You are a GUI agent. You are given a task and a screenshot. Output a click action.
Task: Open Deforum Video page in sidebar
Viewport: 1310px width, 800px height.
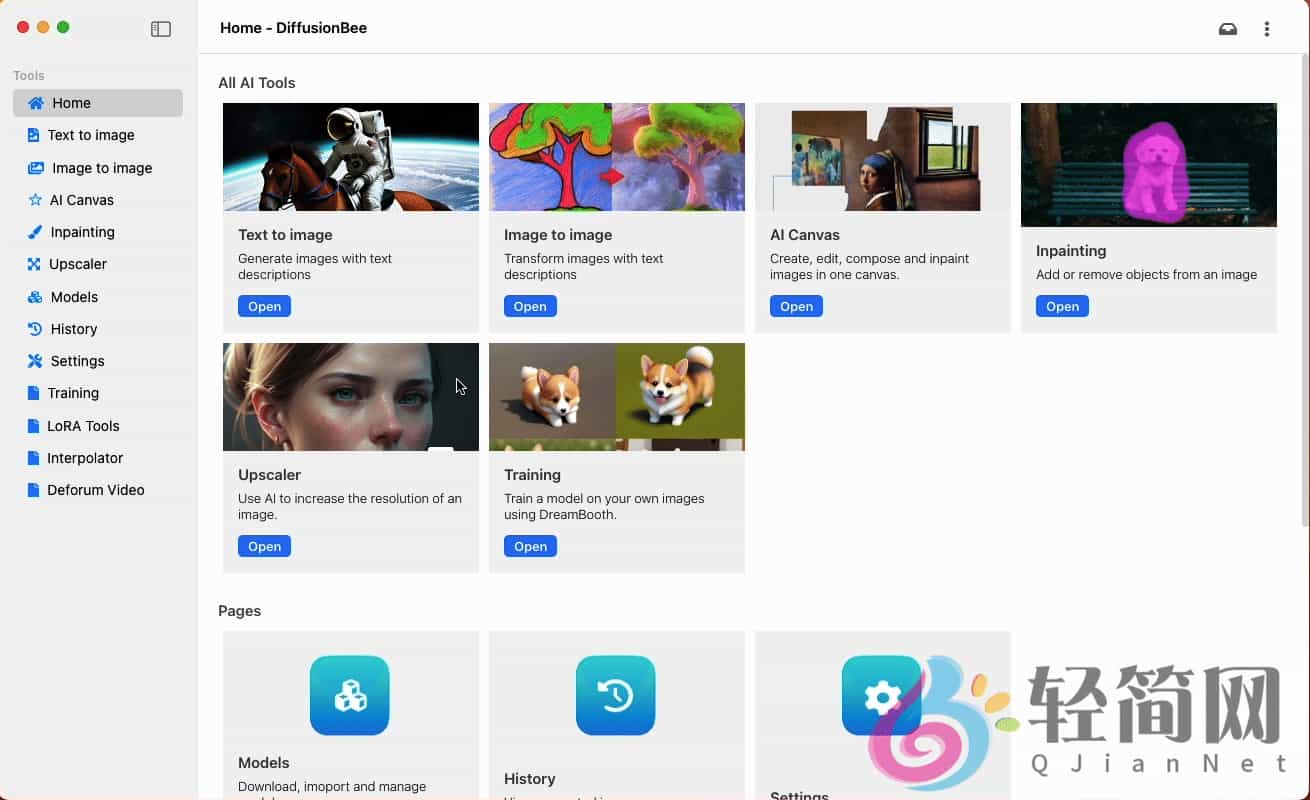(95, 490)
